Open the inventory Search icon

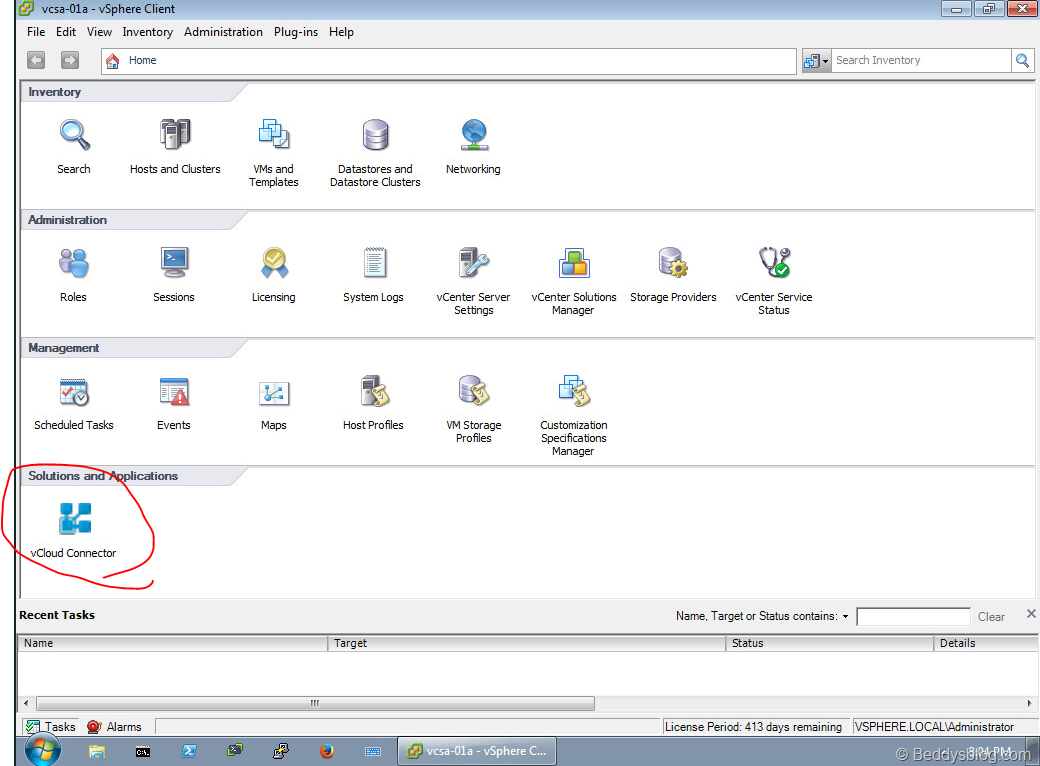point(74,135)
